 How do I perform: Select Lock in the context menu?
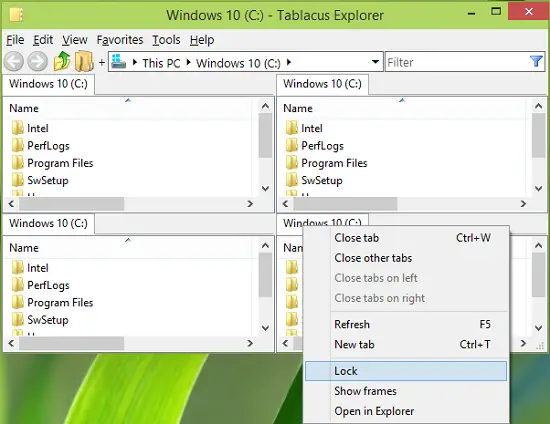pos(406,371)
